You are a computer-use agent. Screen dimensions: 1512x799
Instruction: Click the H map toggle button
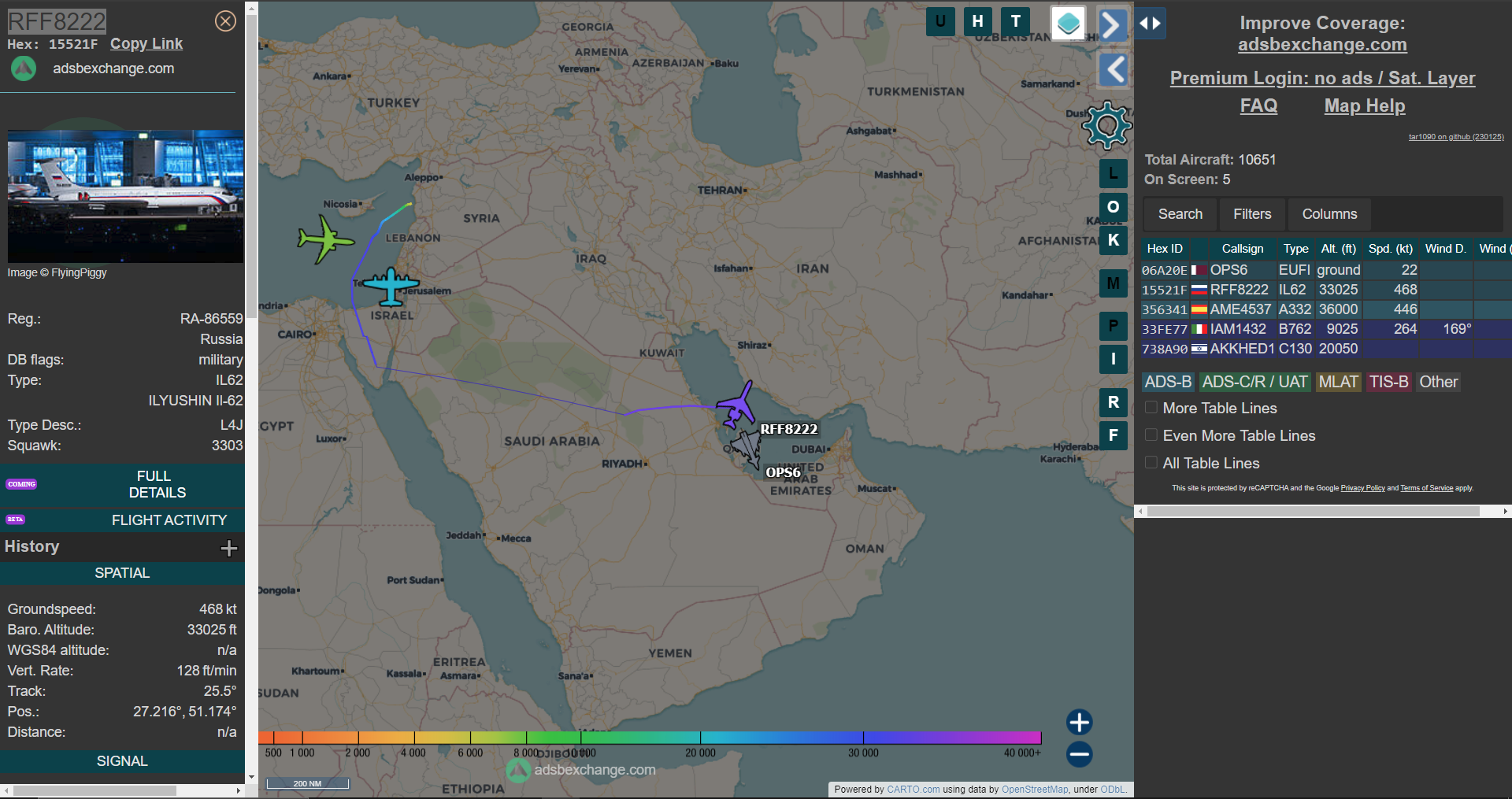(977, 21)
